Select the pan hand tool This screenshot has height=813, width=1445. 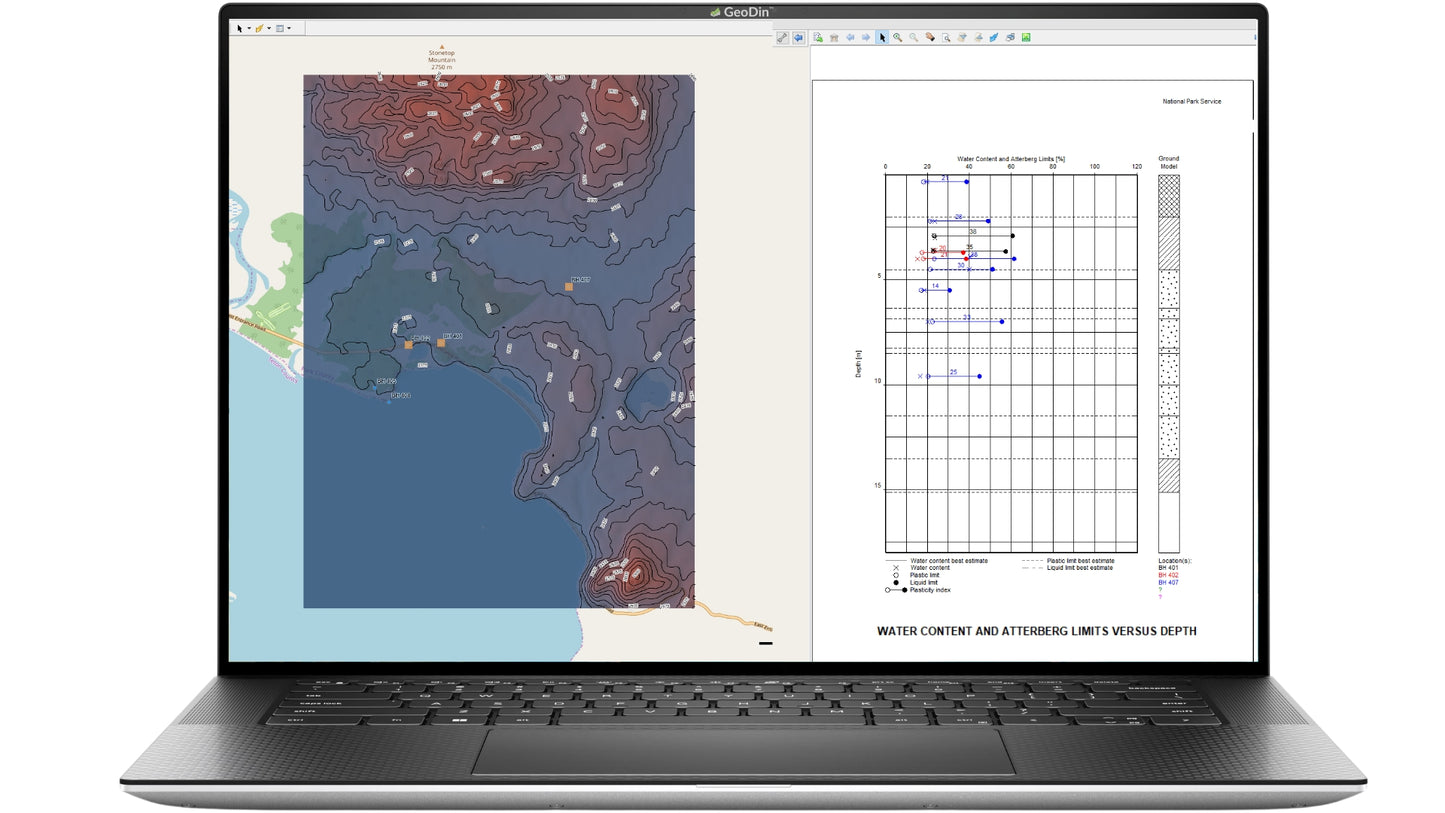pyautogui.click(x=930, y=38)
